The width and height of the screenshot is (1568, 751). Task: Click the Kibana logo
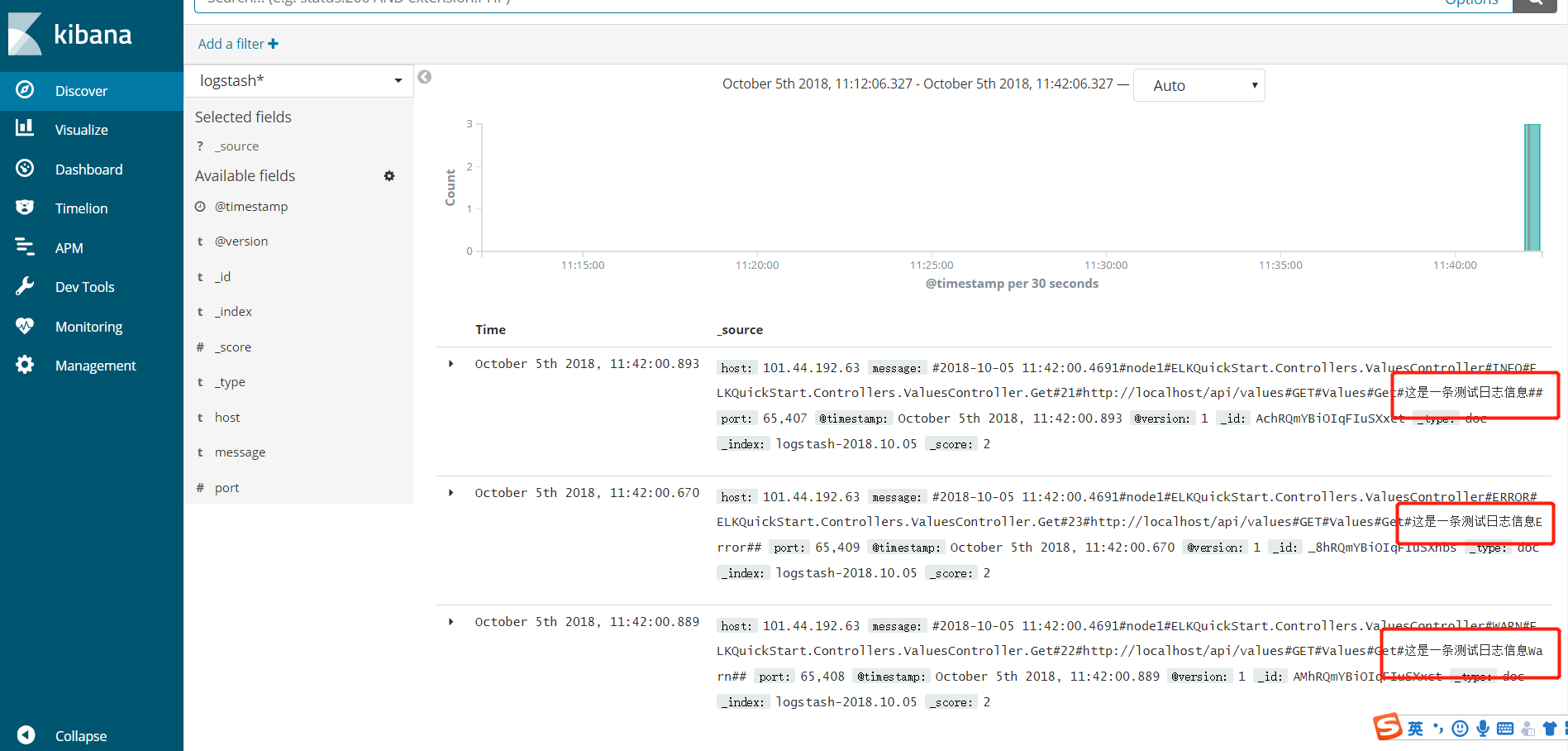pyautogui.click(x=71, y=34)
